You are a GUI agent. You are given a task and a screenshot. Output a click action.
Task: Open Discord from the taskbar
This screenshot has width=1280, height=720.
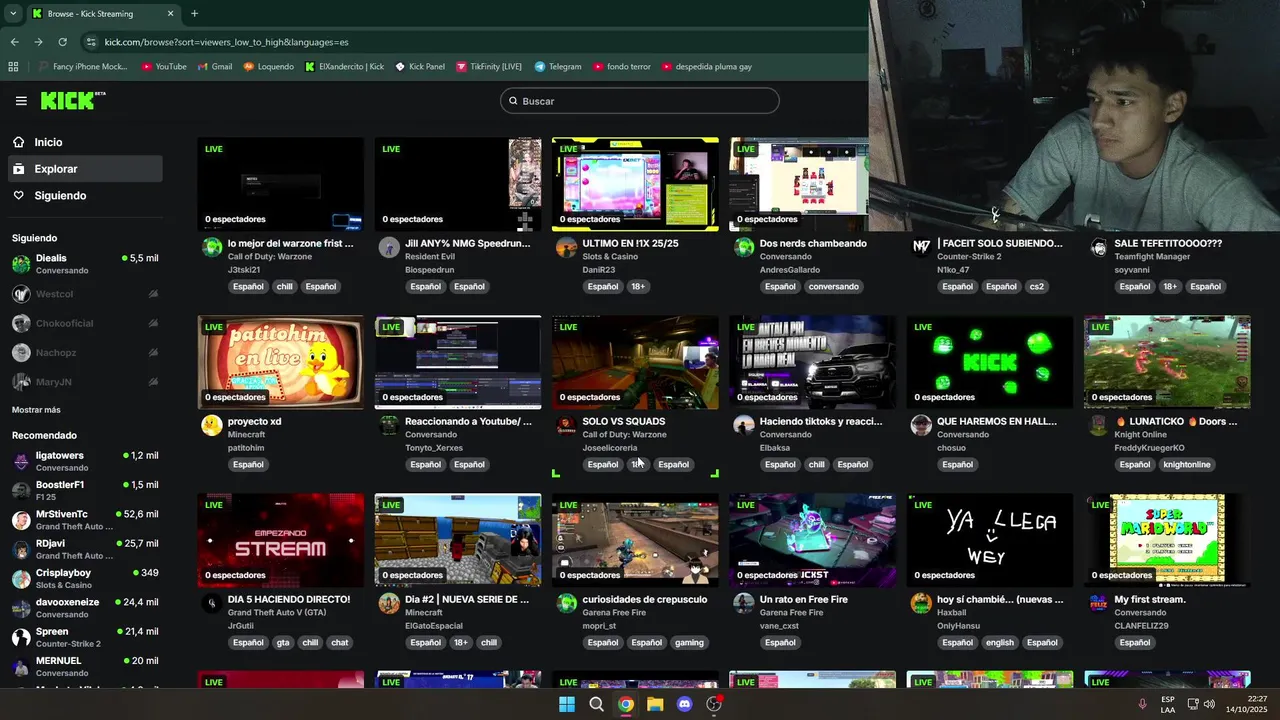click(x=684, y=704)
